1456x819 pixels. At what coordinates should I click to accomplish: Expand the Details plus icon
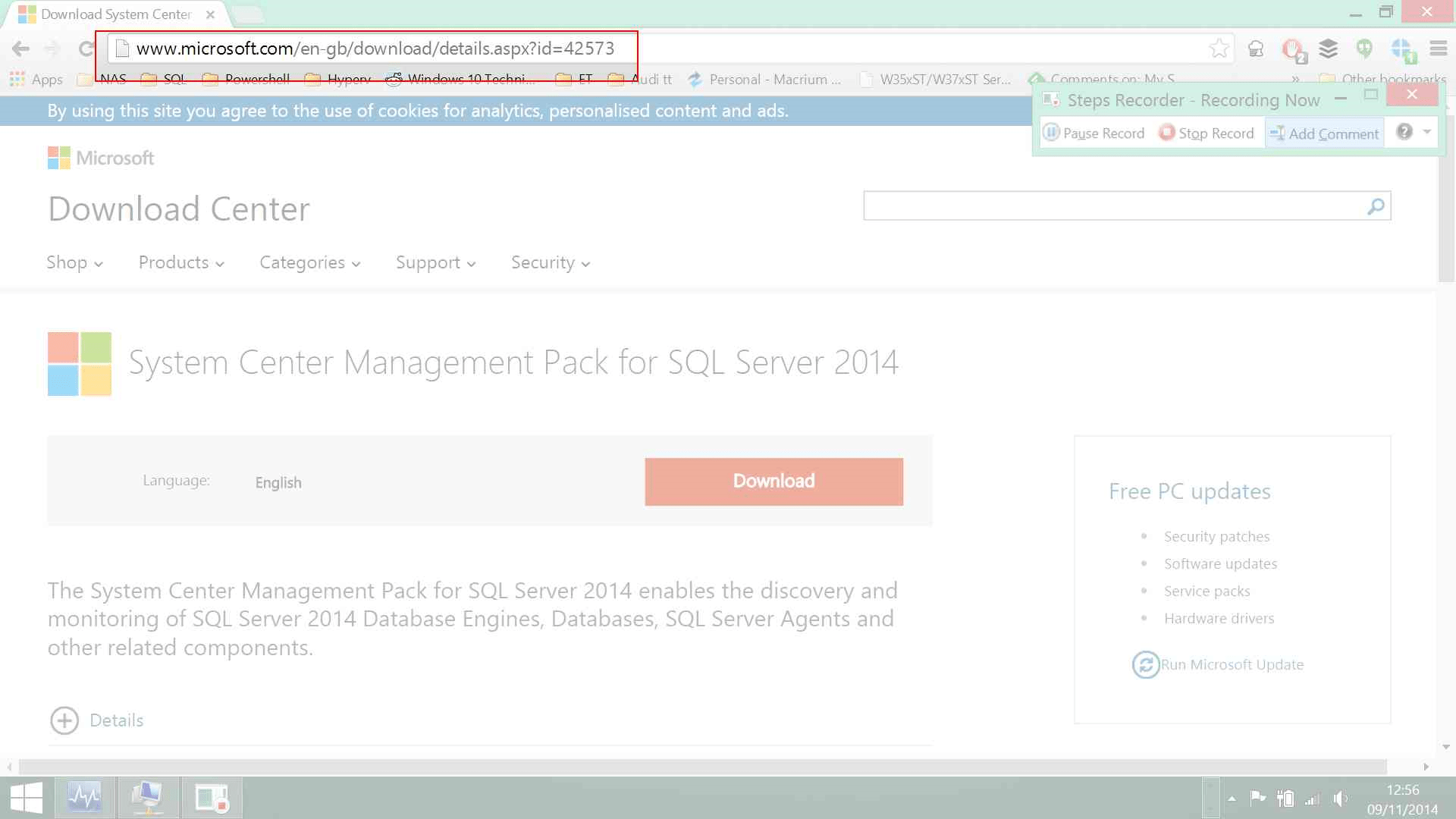click(x=64, y=720)
